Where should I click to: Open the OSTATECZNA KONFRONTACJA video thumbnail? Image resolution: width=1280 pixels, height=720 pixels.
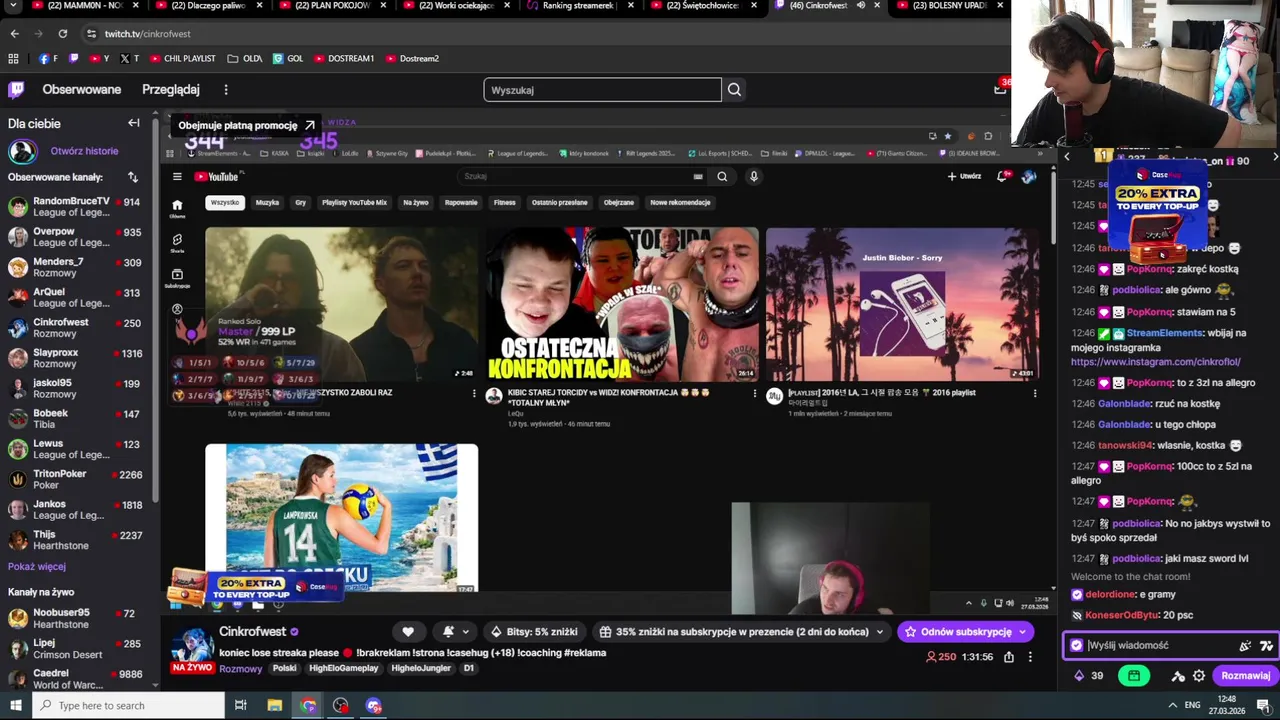tap(622, 304)
